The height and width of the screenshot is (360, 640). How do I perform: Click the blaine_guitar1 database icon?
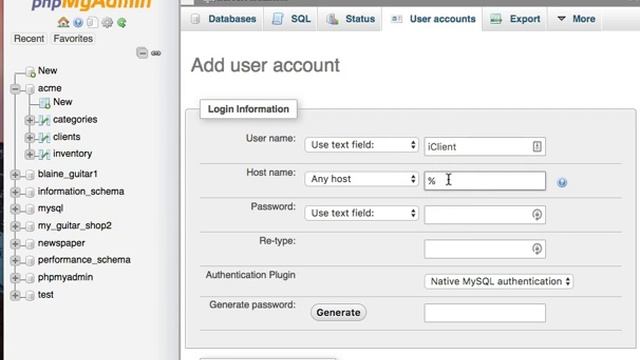coord(30,175)
